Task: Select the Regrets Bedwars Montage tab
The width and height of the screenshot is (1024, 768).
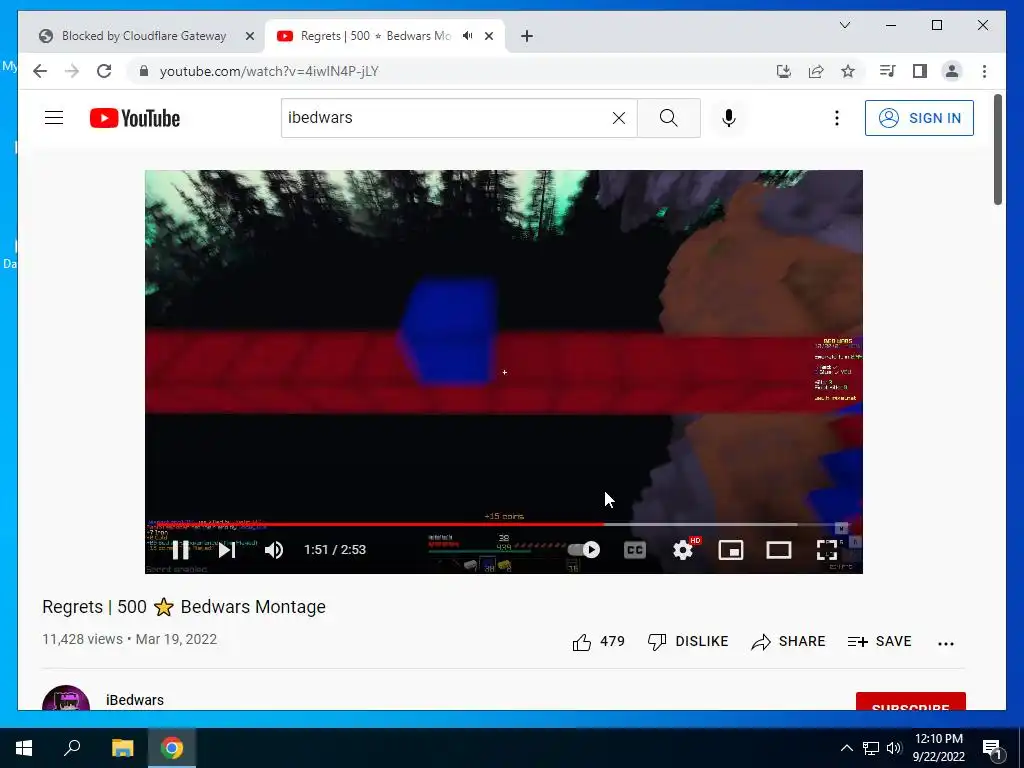Action: [x=375, y=36]
